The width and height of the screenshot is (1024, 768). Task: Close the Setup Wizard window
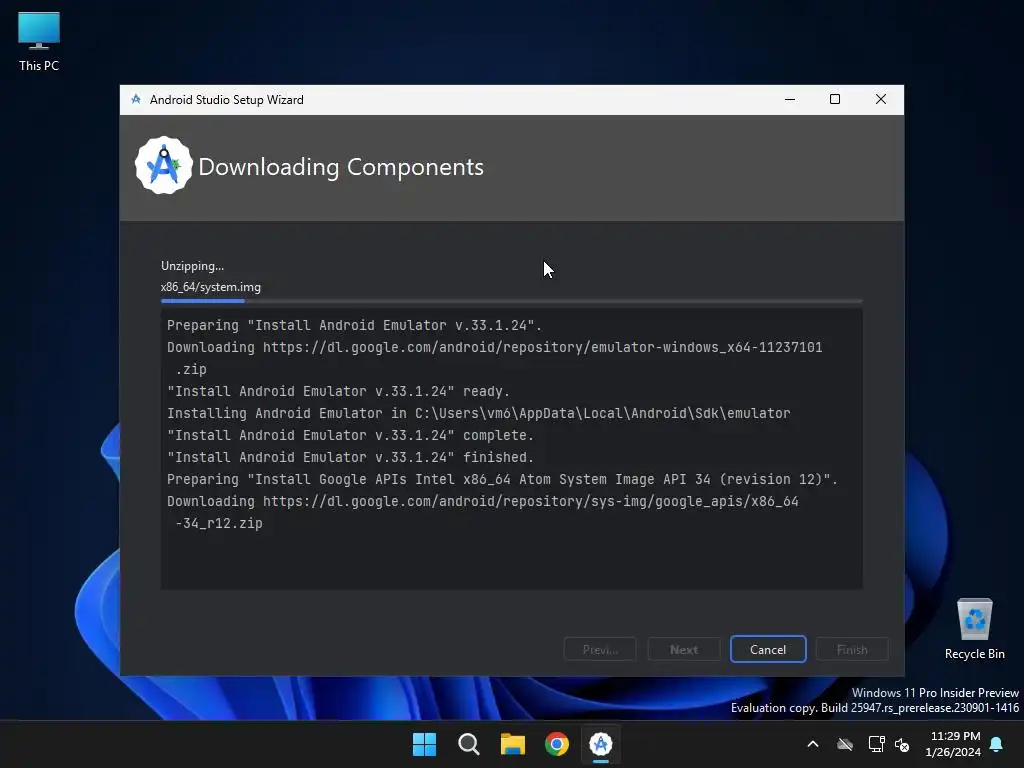(881, 99)
